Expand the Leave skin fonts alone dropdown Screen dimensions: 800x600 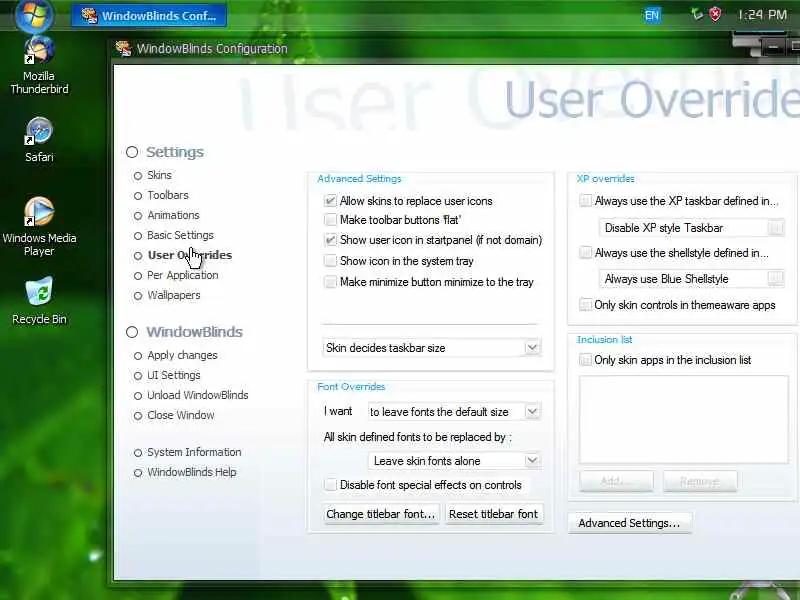pos(454,461)
